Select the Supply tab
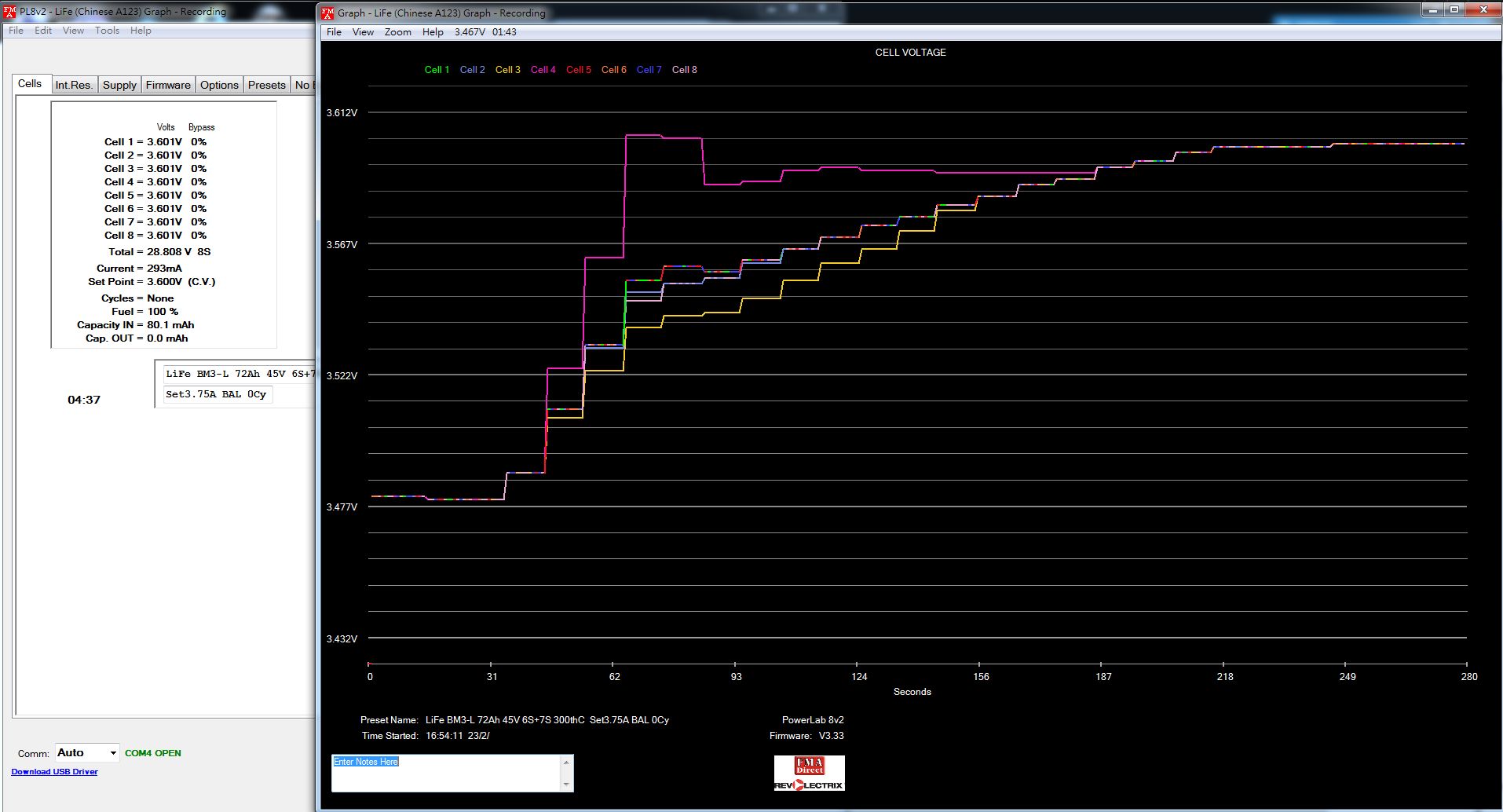Screen dimensions: 1503x812 click(x=119, y=85)
